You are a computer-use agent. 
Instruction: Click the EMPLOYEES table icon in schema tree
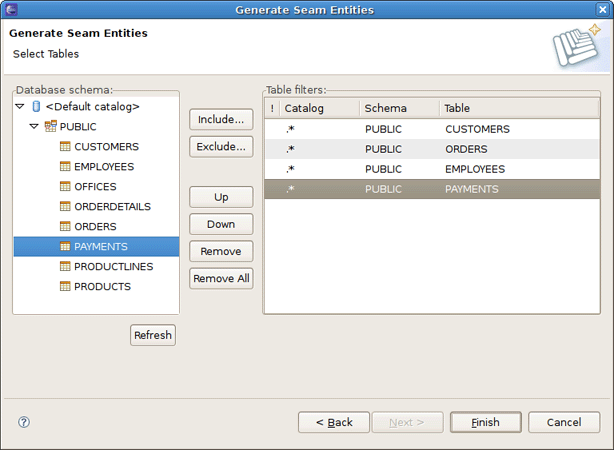pos(66,167)
